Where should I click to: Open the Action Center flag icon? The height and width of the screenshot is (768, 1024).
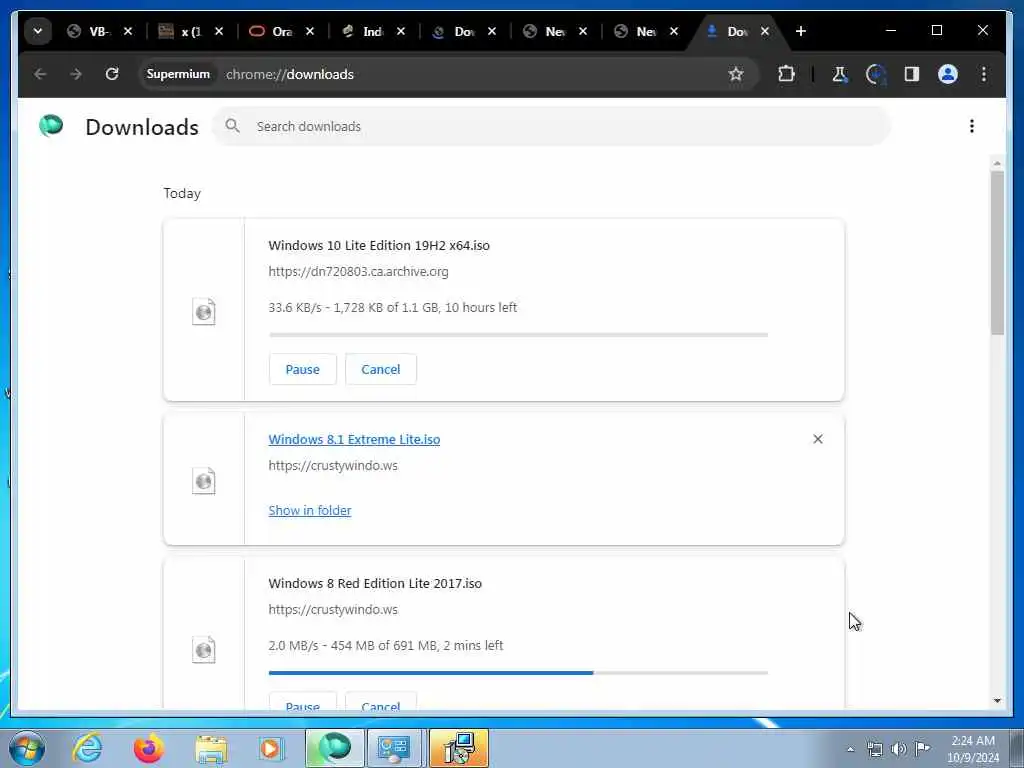click(922, 749)
